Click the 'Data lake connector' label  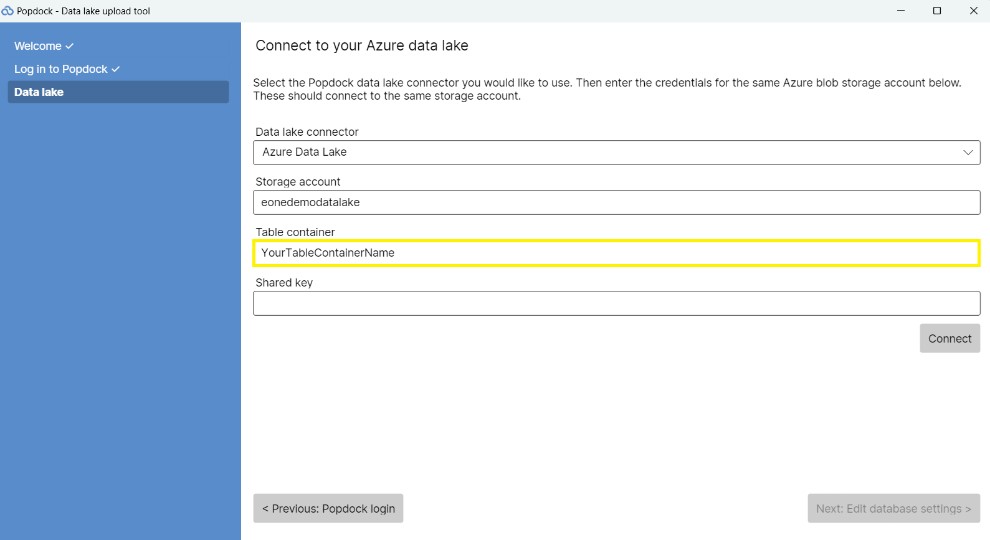[x=307, y=132]
